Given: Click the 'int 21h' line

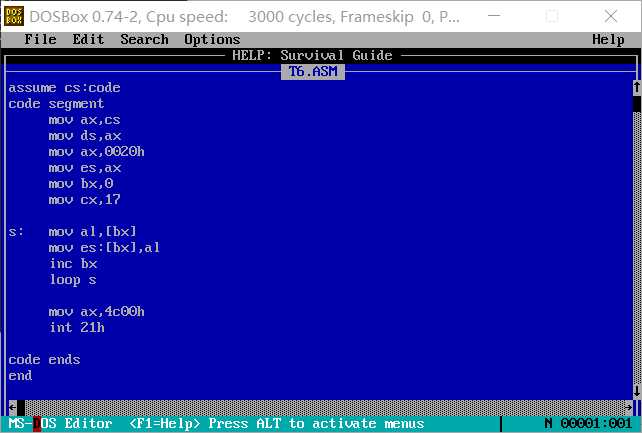Looking at the screenshot, I should point(77,327).
